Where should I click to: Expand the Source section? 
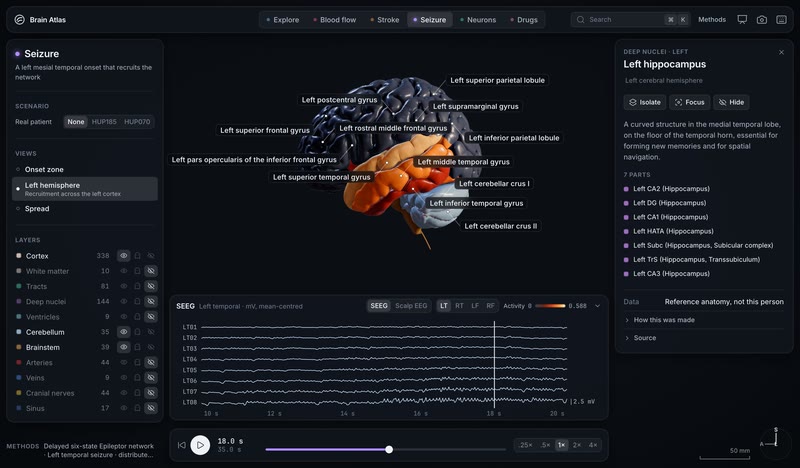tap(704, 338)
